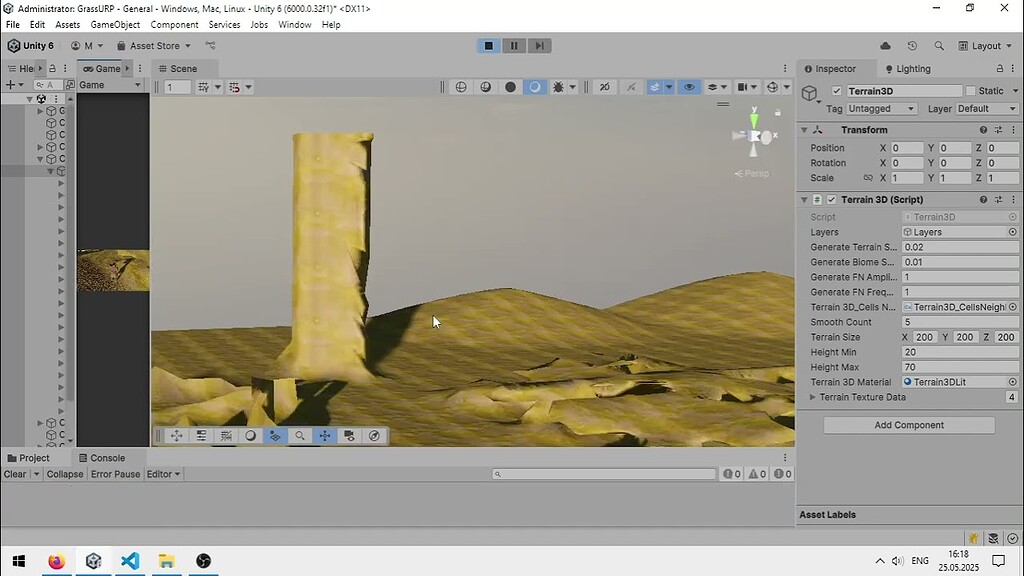Select the Move tool in the scene overlay
This screenshot has width=1024, height=576.
coord(177,435)
